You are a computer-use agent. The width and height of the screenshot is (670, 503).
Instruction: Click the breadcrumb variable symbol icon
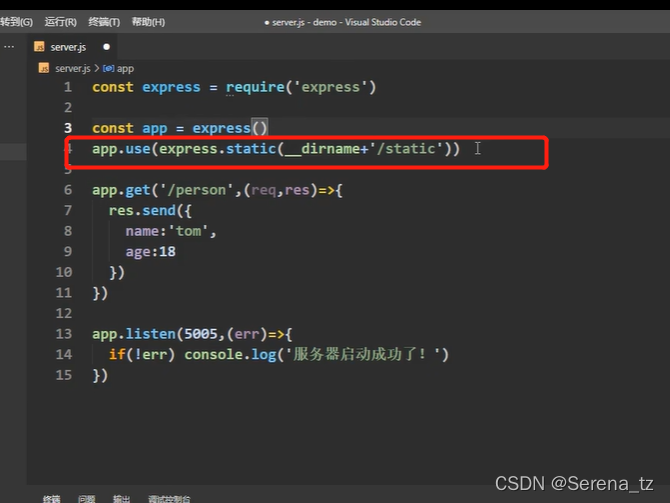tap(109, 68)
